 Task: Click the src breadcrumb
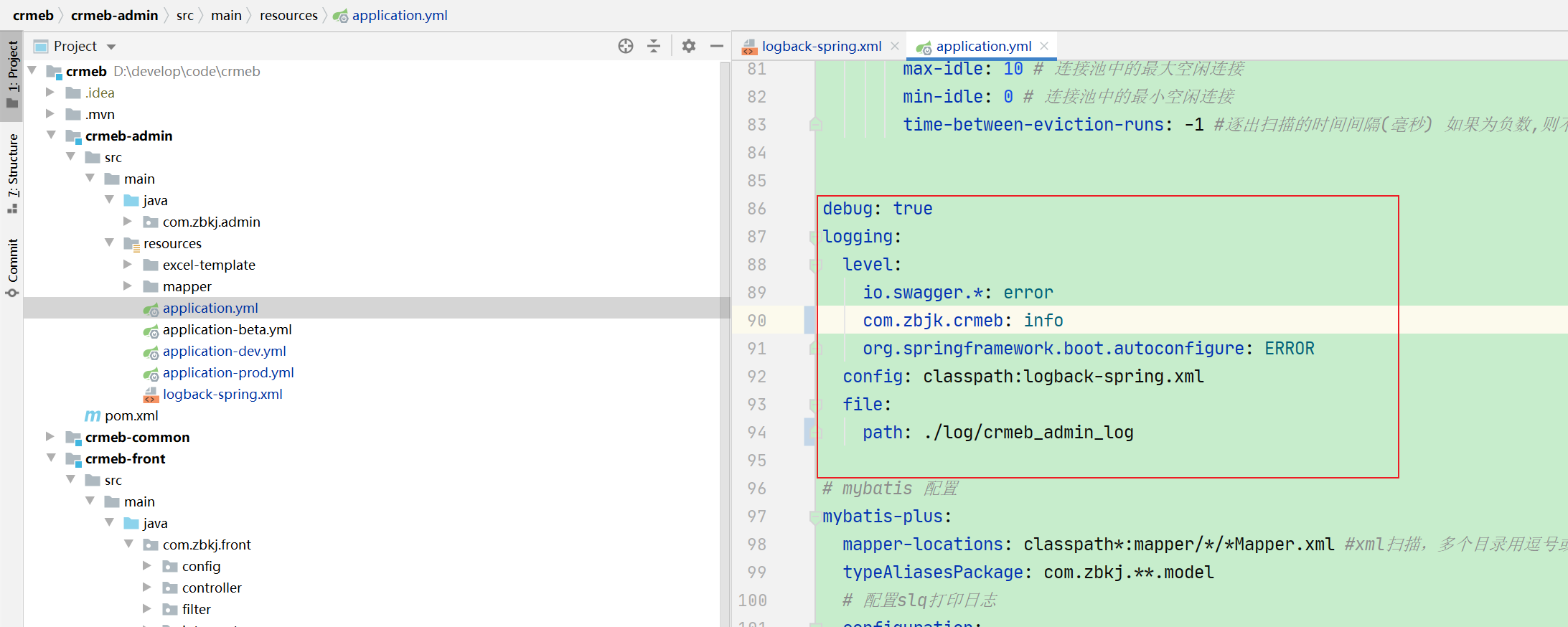(184, 15)
